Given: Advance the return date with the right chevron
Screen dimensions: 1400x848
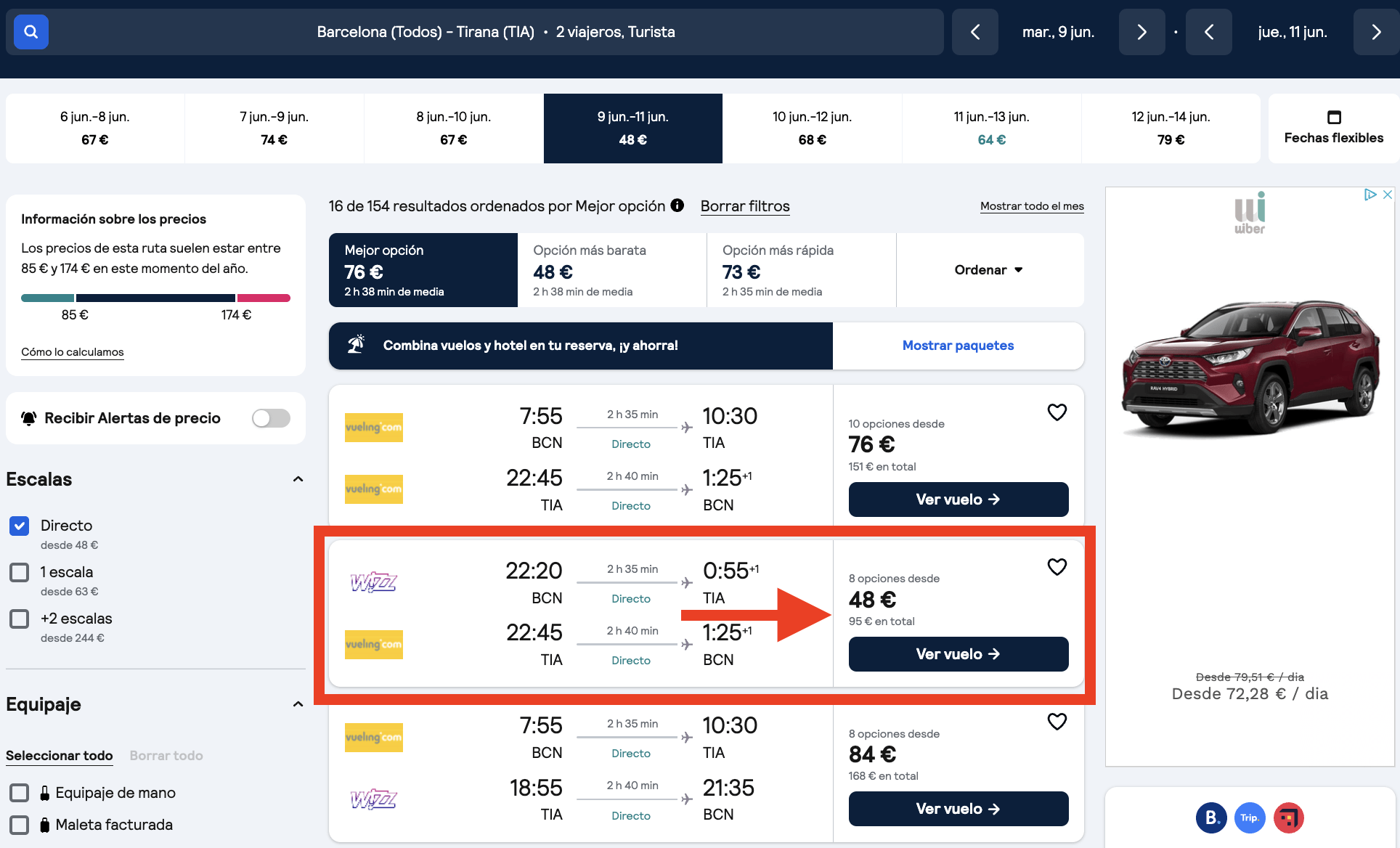Looking at the screenshot, I should coord(1375,32).
